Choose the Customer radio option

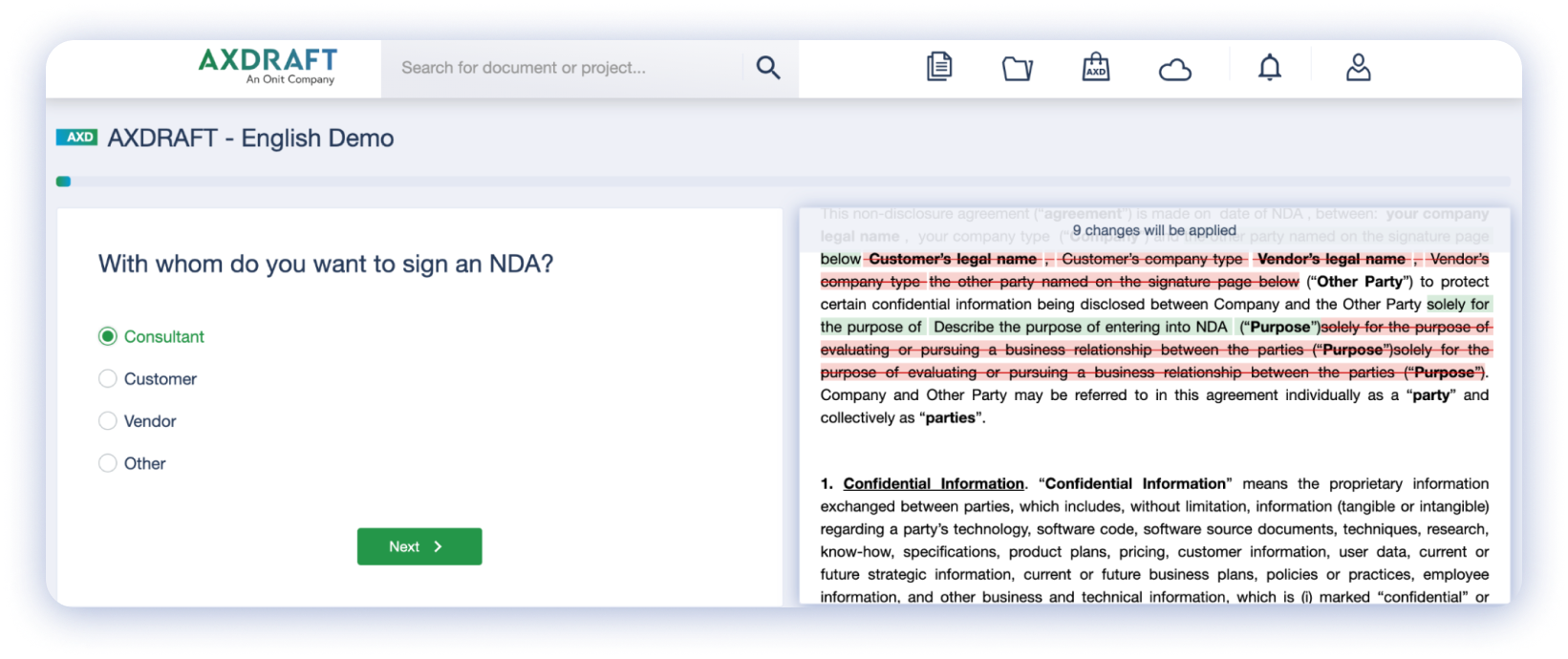[x=108, y=379]
